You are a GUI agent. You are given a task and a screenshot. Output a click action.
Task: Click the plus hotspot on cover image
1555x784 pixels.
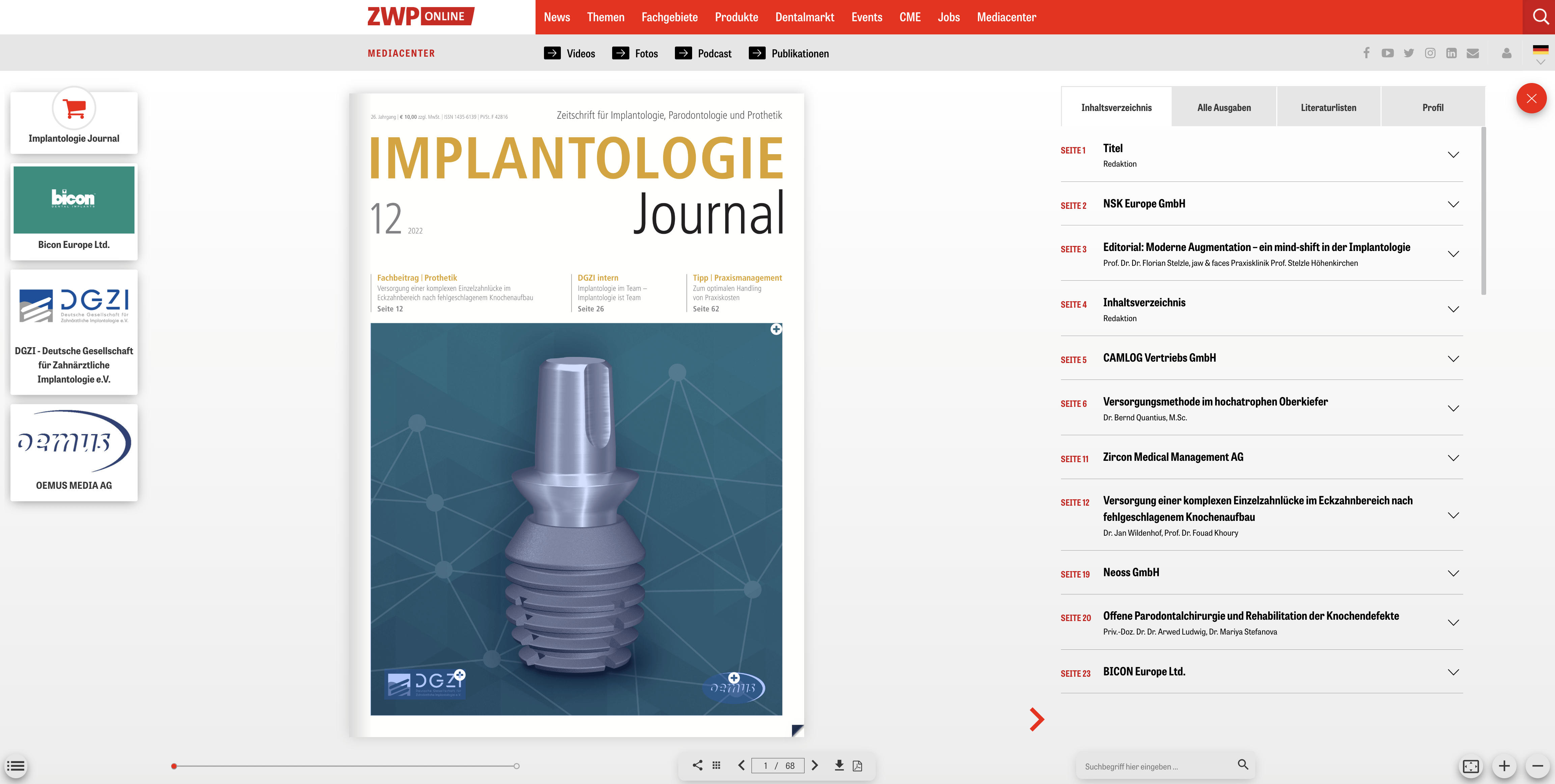pos(776,329)
